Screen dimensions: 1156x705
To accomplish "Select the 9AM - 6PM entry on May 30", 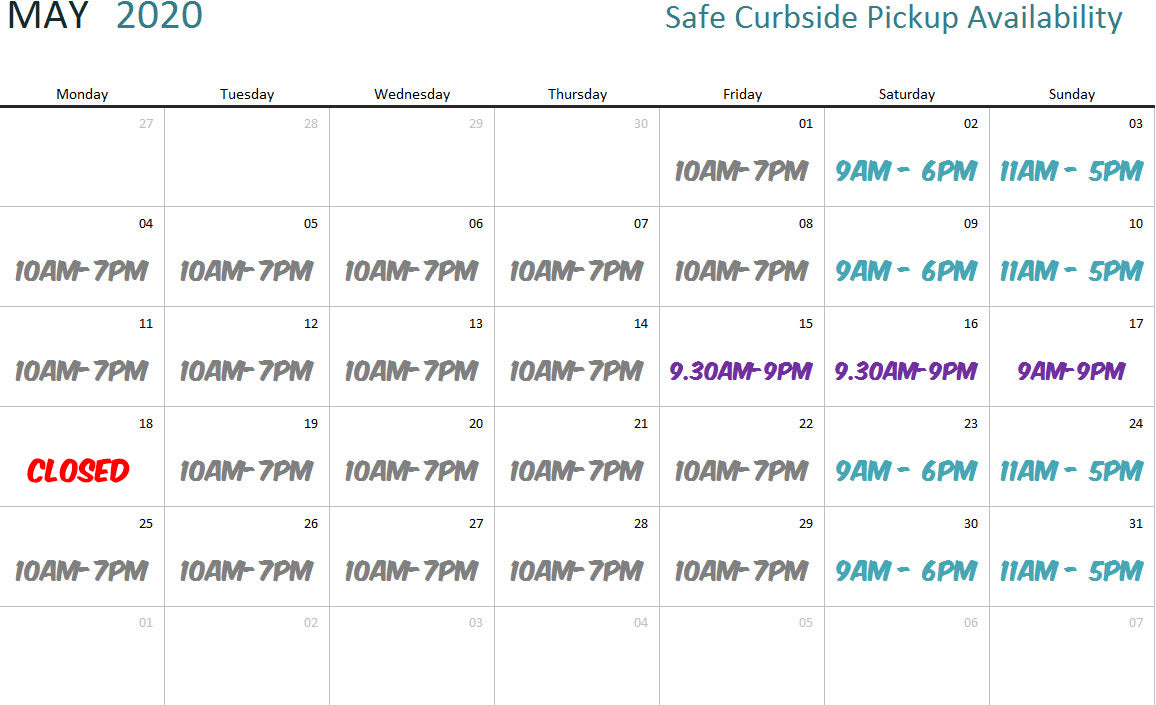I will pyautogui.click(x=906, y=571).
